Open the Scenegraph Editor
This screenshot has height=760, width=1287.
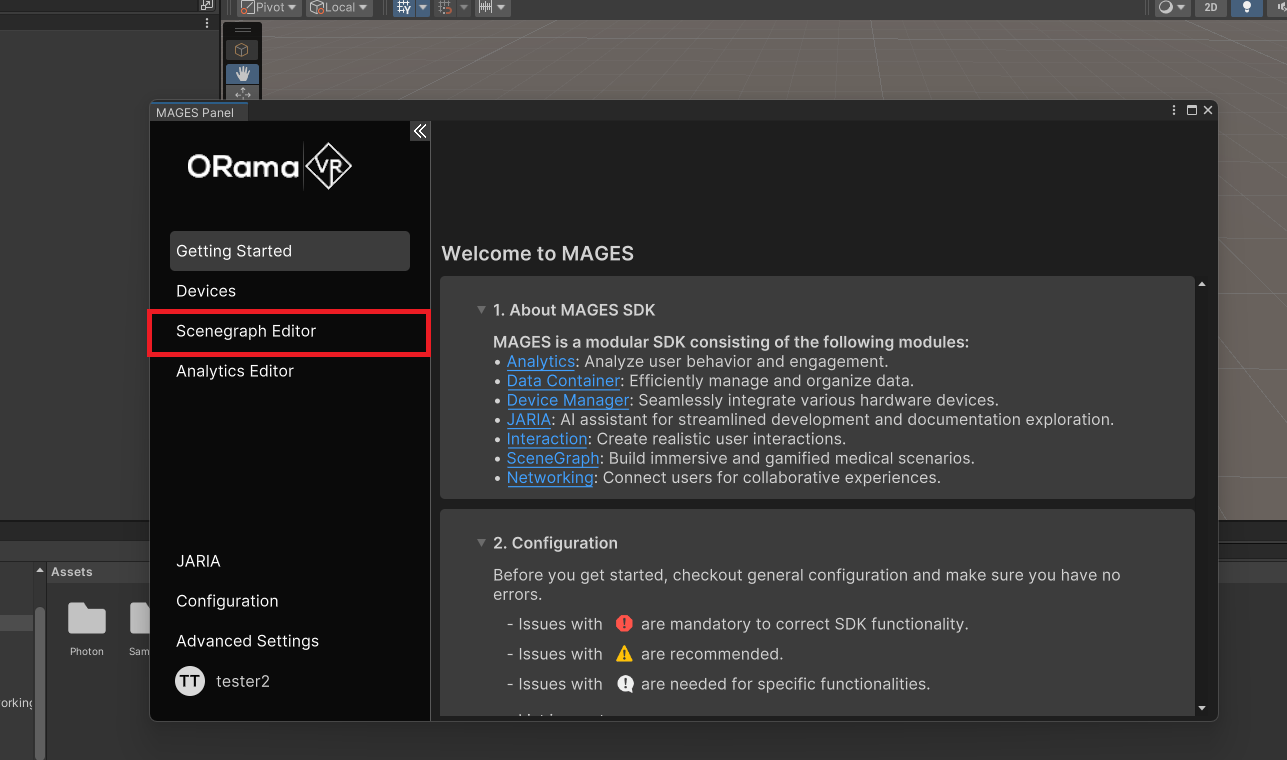[x=290, y=331]
